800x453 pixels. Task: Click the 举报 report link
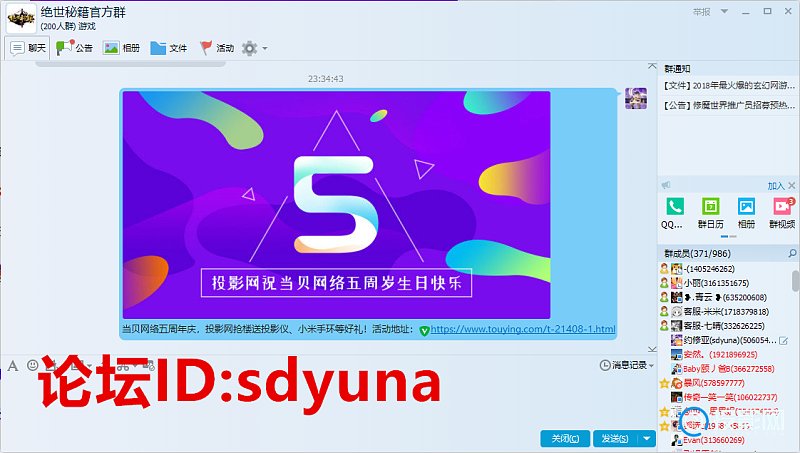(702, 12)
